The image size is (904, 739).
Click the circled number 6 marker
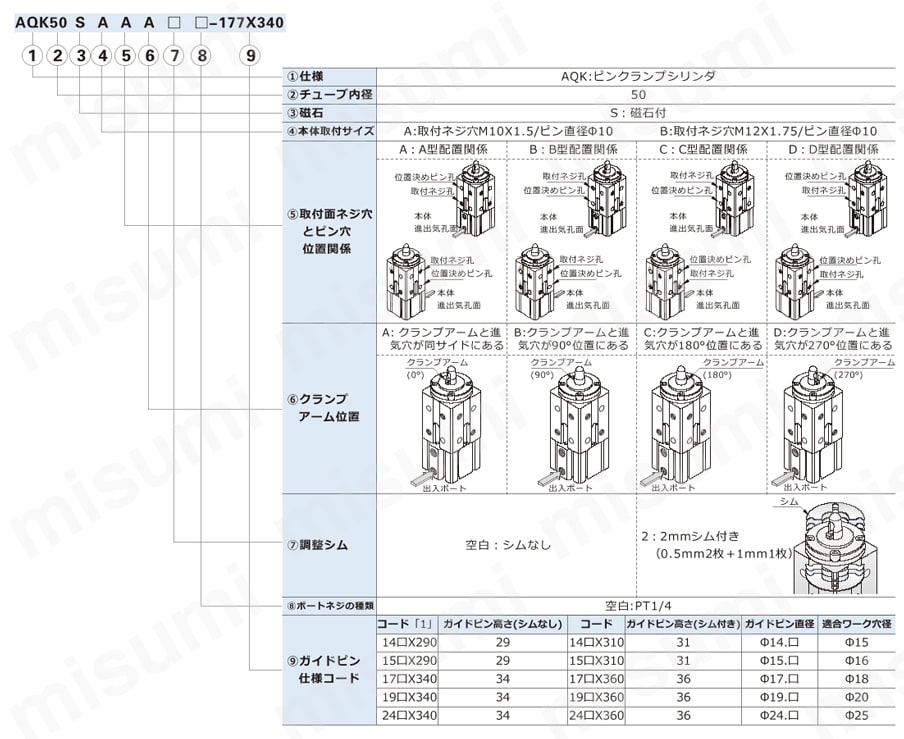point(149,56)
